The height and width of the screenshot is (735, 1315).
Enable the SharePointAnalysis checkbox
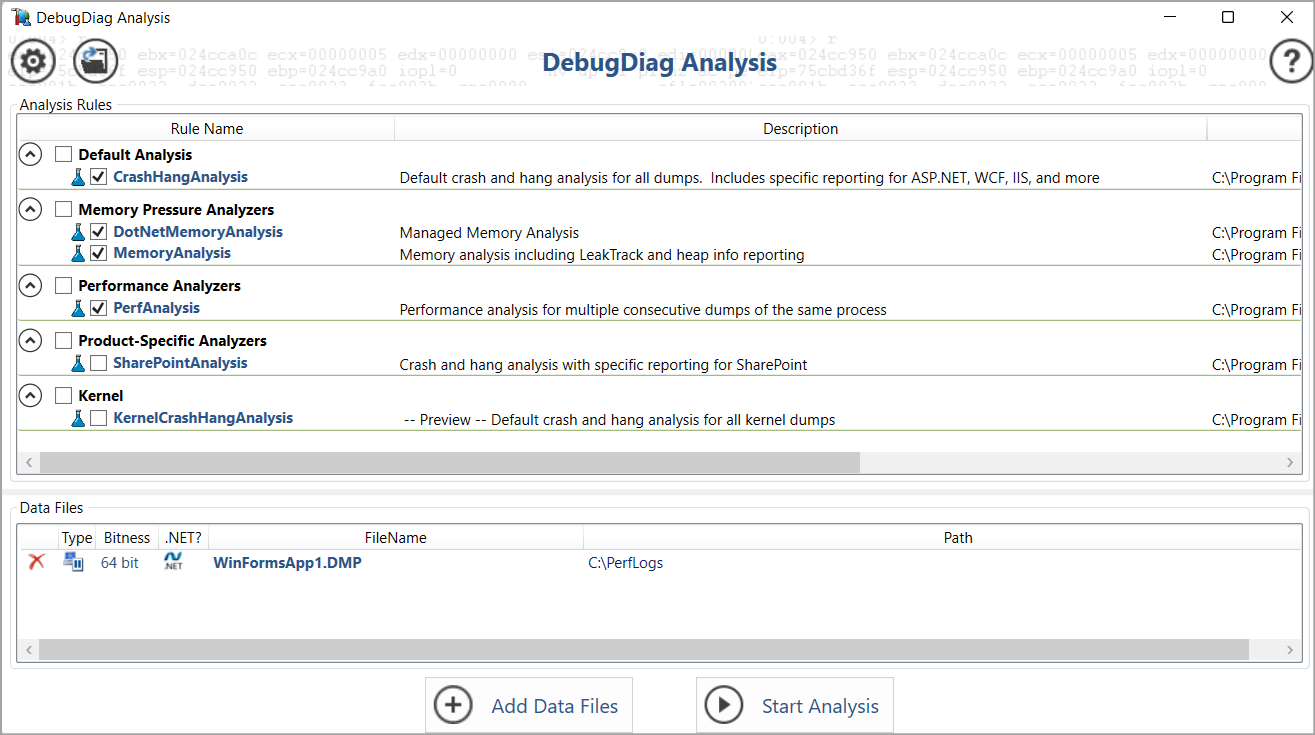(x=98, y=363)
